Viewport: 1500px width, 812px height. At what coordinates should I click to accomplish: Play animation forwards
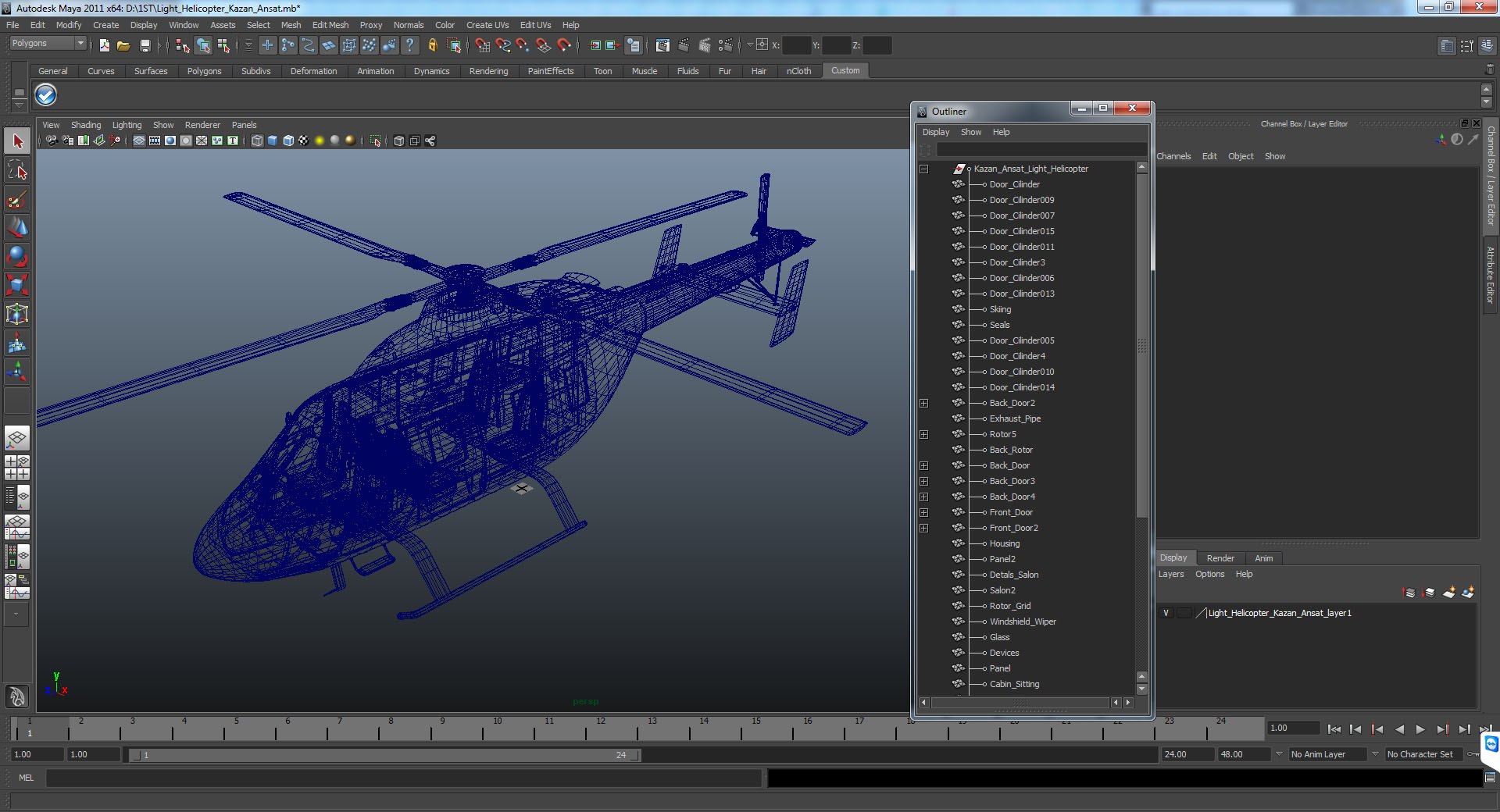click(x=1420, y=729)
